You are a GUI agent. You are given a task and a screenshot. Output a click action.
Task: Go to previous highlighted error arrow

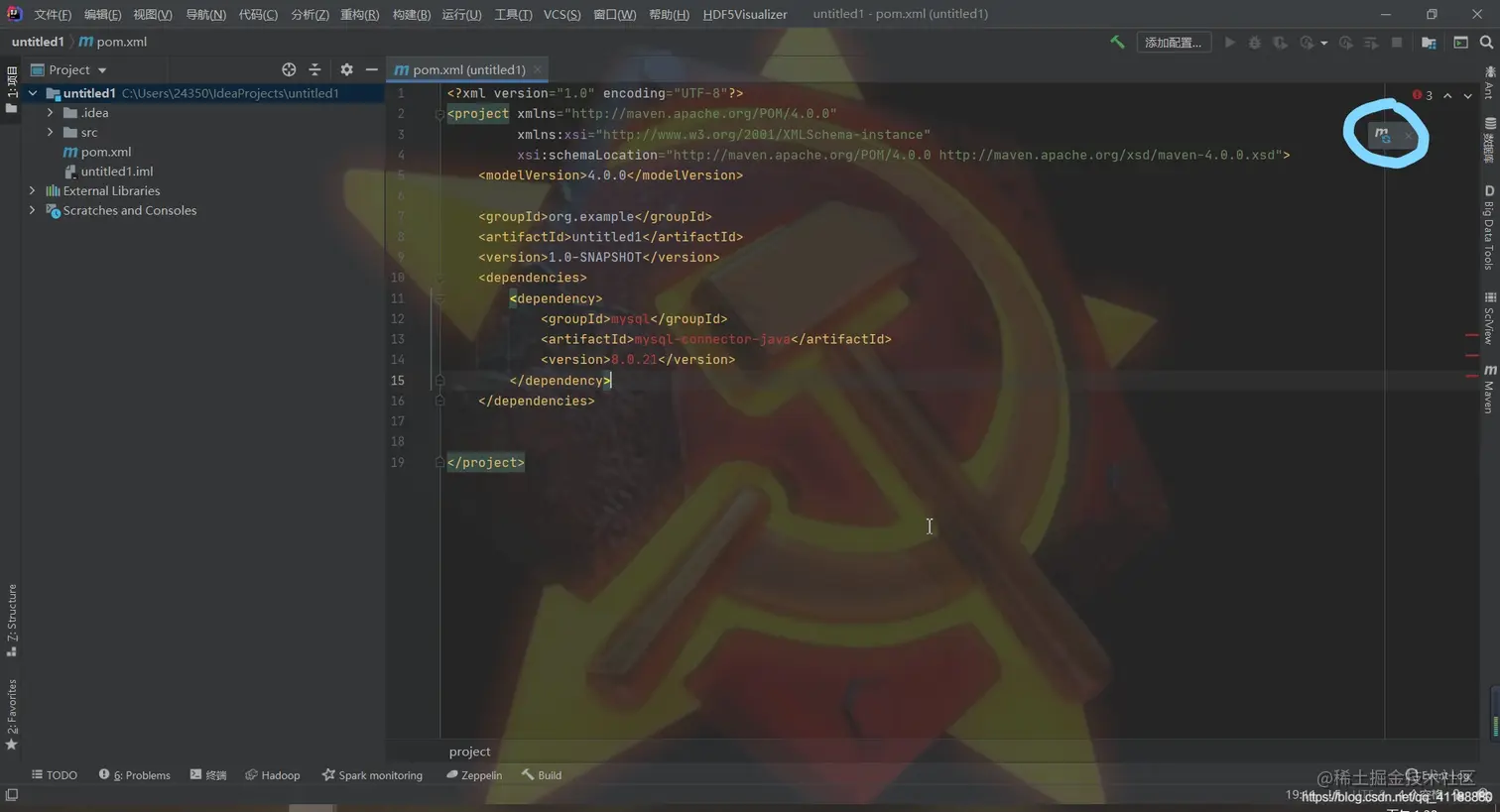tap(1447, 95)
